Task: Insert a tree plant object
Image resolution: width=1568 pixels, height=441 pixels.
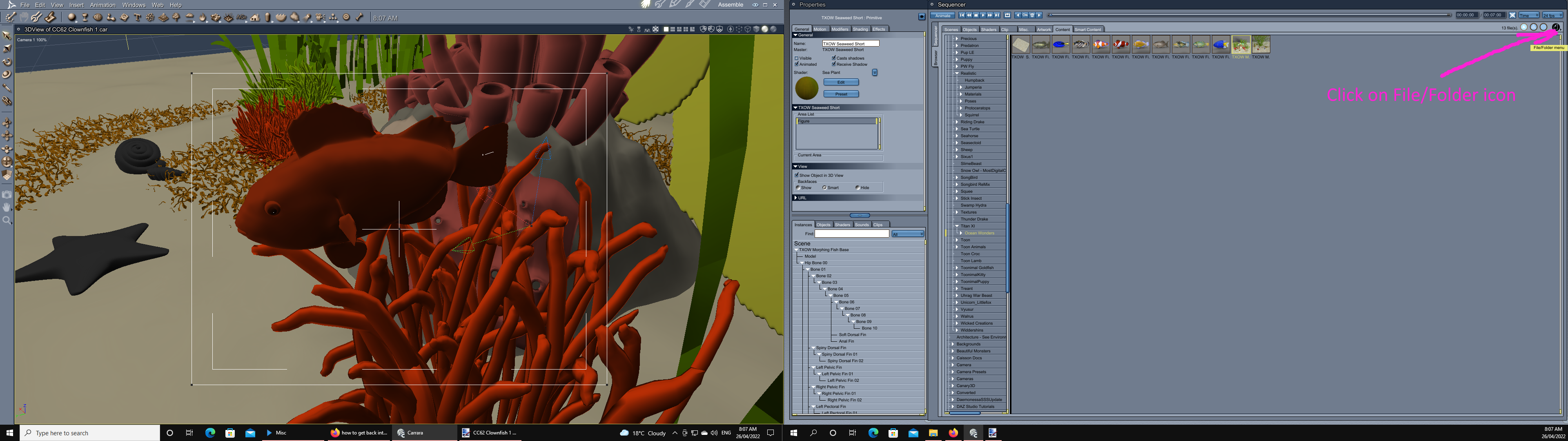Action: 176,18
